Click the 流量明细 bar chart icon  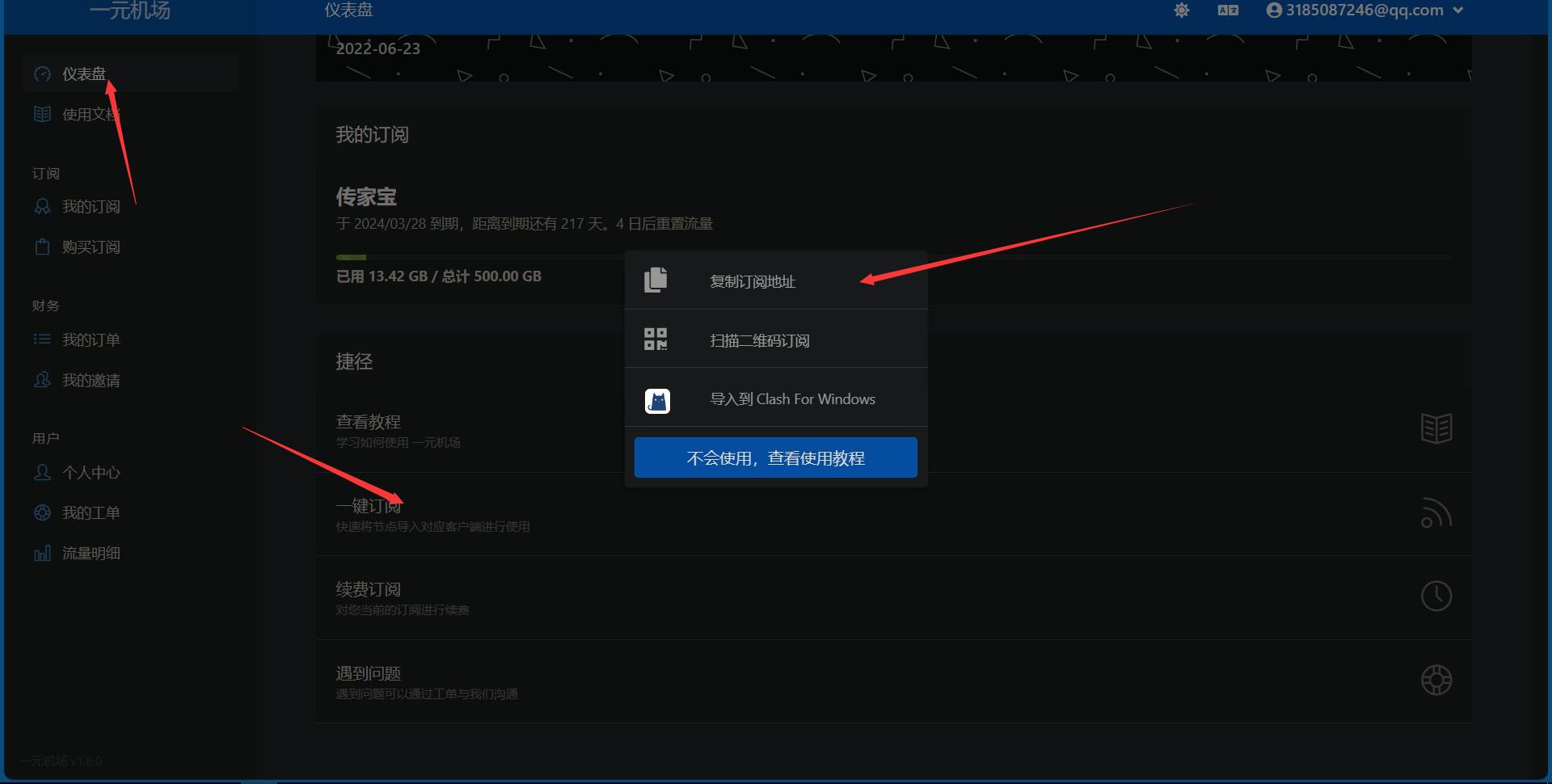tap(42, 553)
